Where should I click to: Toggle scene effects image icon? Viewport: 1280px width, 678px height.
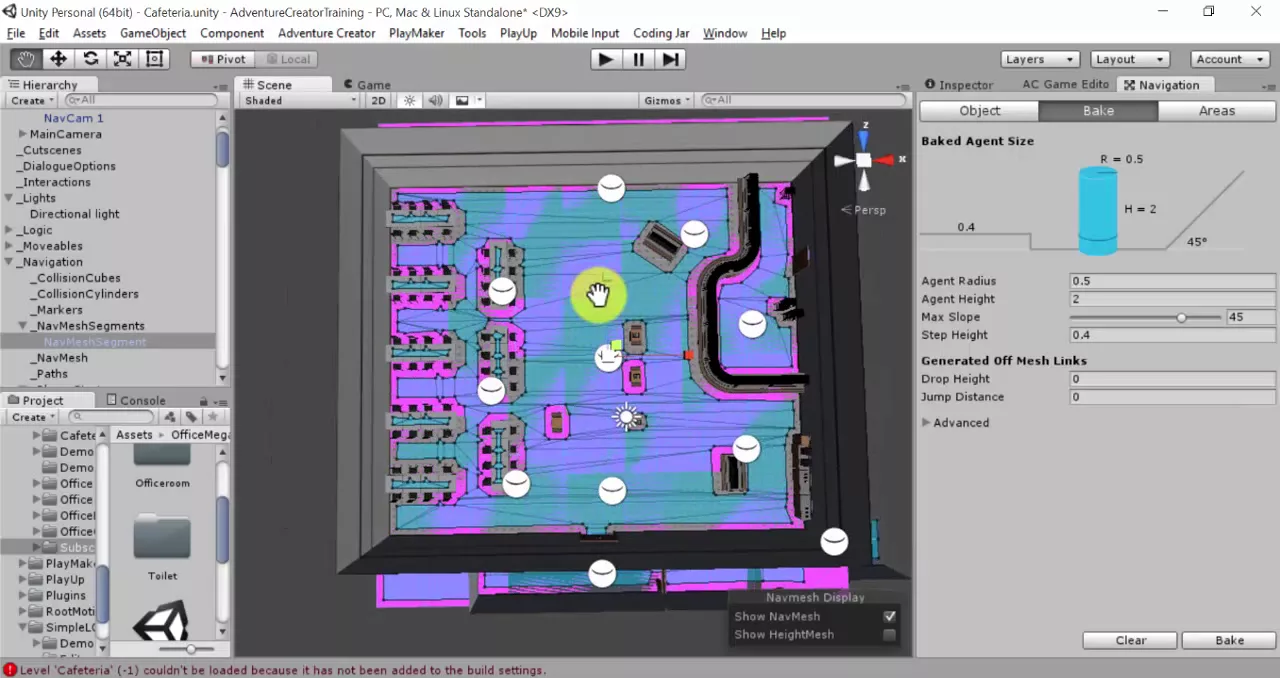coord(462,100)
